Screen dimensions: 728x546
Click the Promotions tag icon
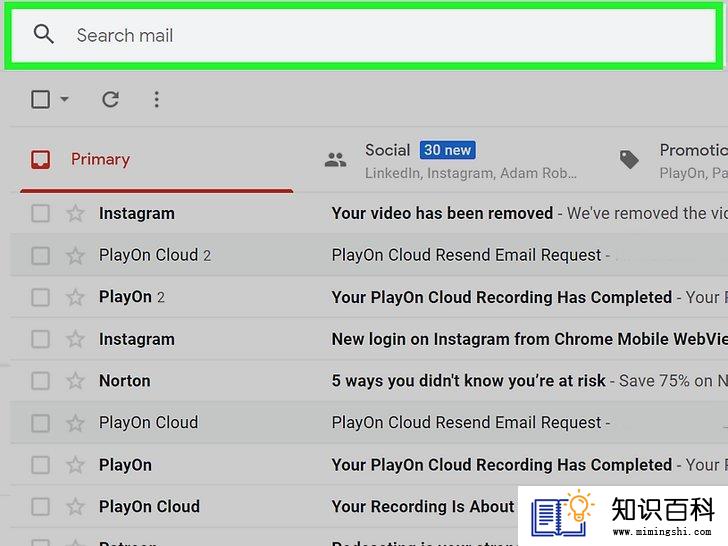point(629,159)
